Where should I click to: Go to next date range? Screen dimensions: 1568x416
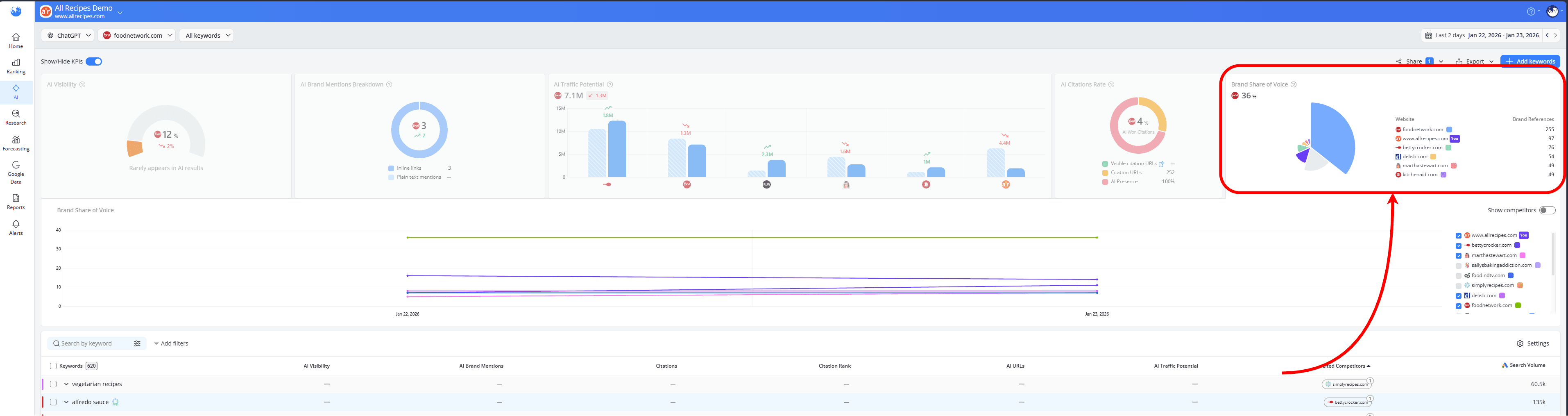point(1556,35)
